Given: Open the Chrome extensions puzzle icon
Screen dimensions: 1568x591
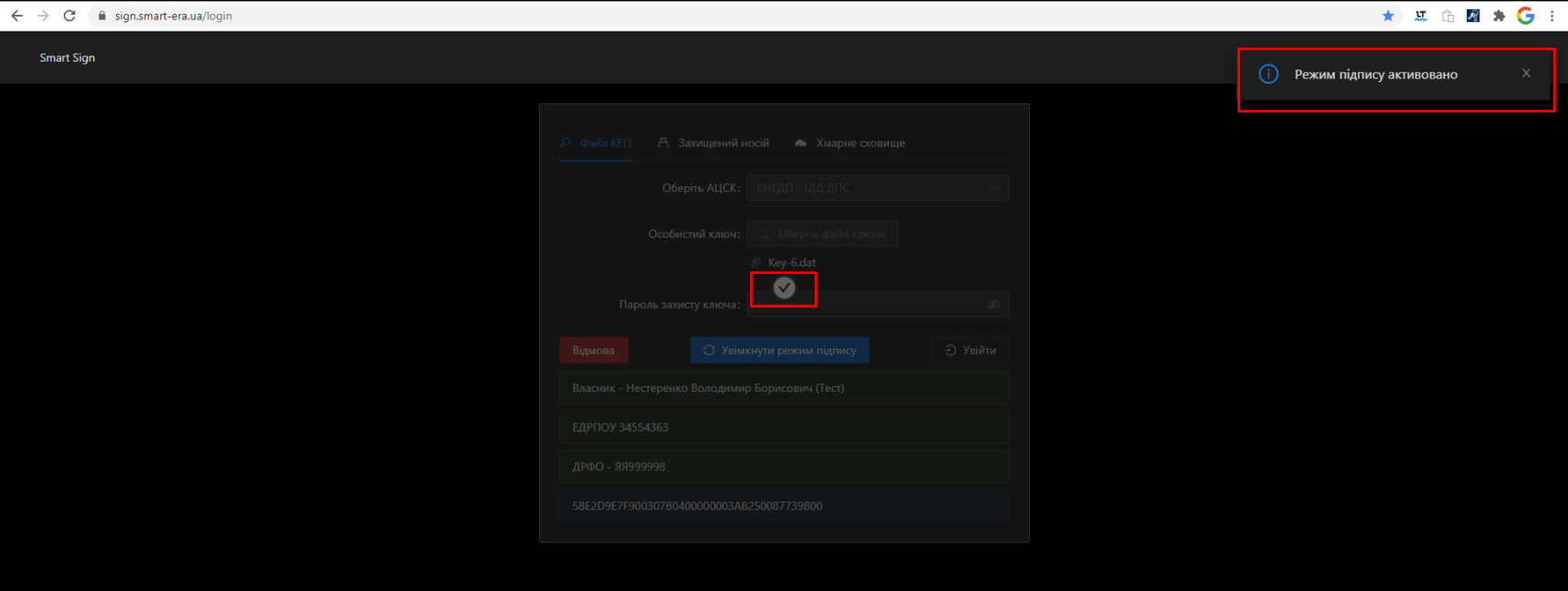Looking at the screenshot, I should pos(1499,16).
